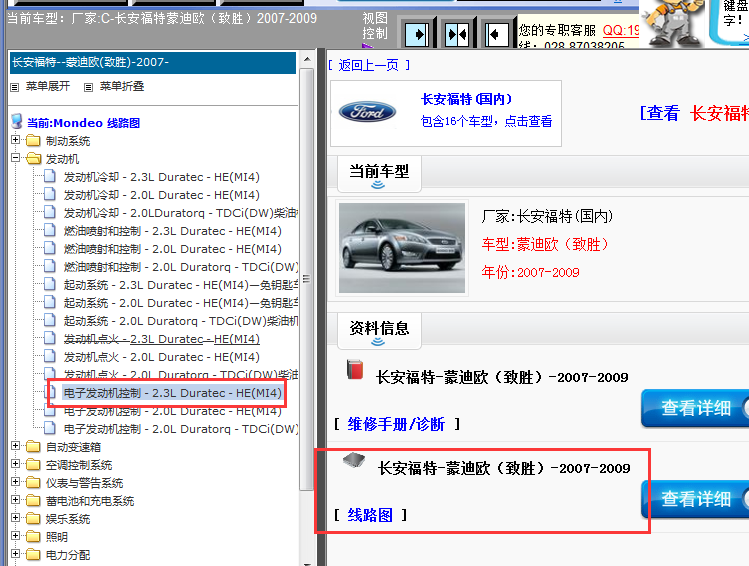Click 包含16个车型,点击查看 link
The image size is (749, 566).
coord(486,121)
